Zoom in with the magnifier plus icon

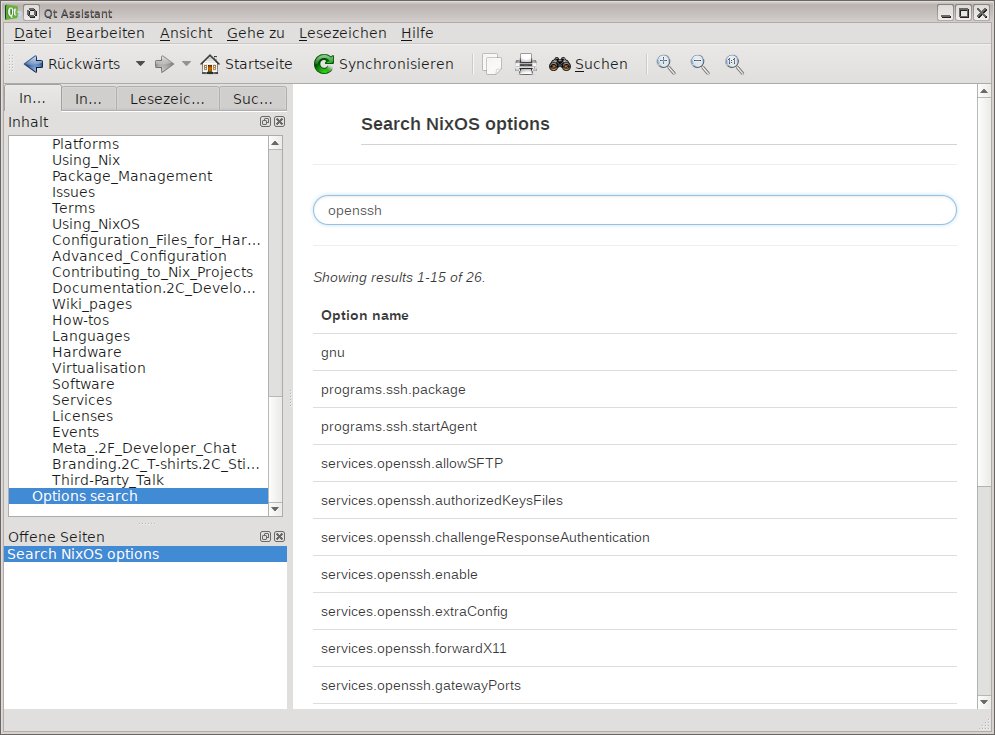pyautogui.click(x=666, y=64)
